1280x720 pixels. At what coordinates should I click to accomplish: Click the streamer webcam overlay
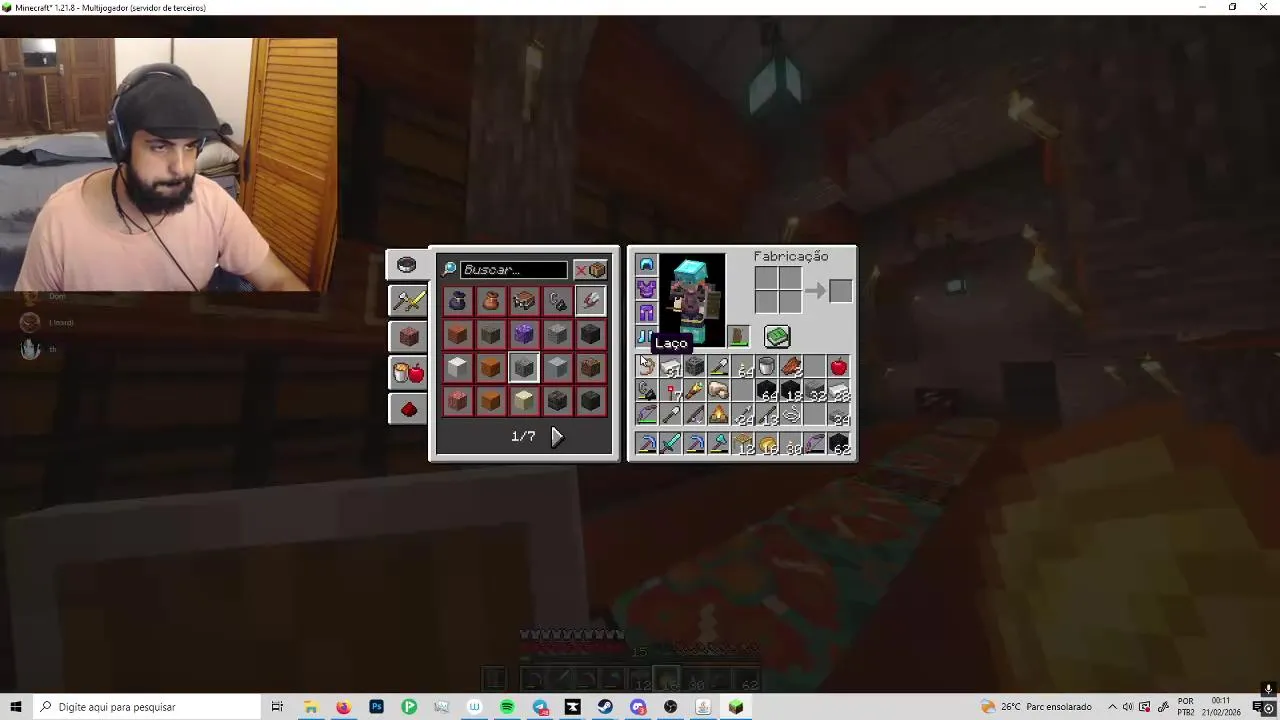coord(168,165)
